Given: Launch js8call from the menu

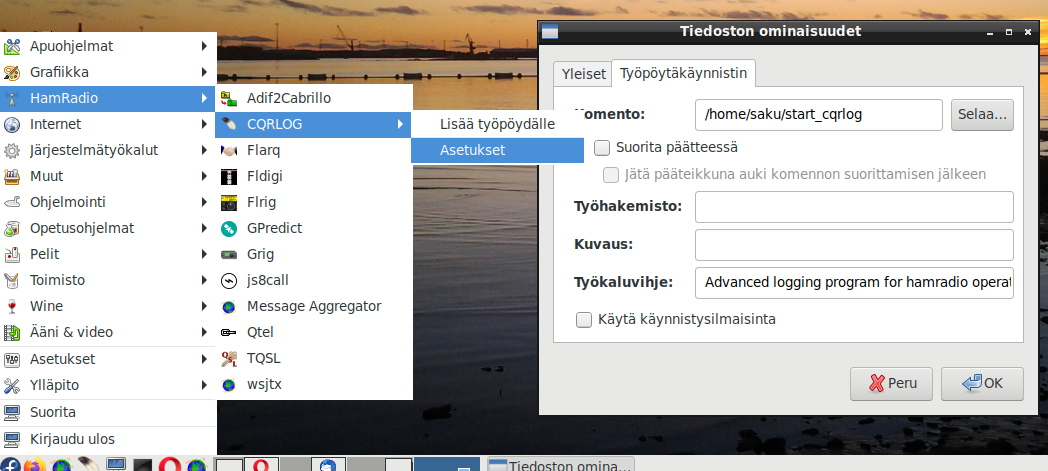Looking at the screenshot, I should click(314, 281).
